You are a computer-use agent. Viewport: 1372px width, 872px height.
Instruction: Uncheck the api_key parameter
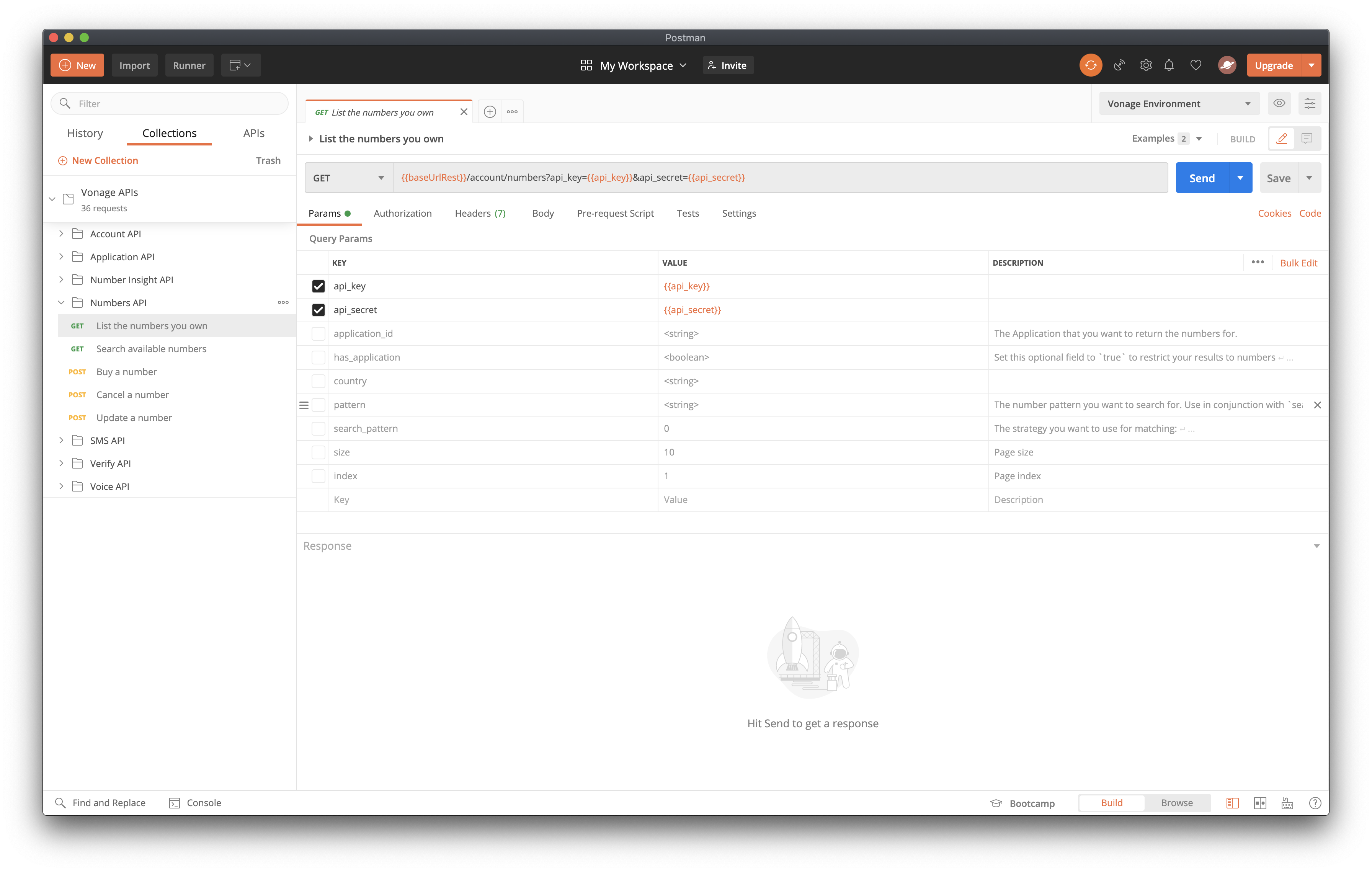tap(318, 286)
